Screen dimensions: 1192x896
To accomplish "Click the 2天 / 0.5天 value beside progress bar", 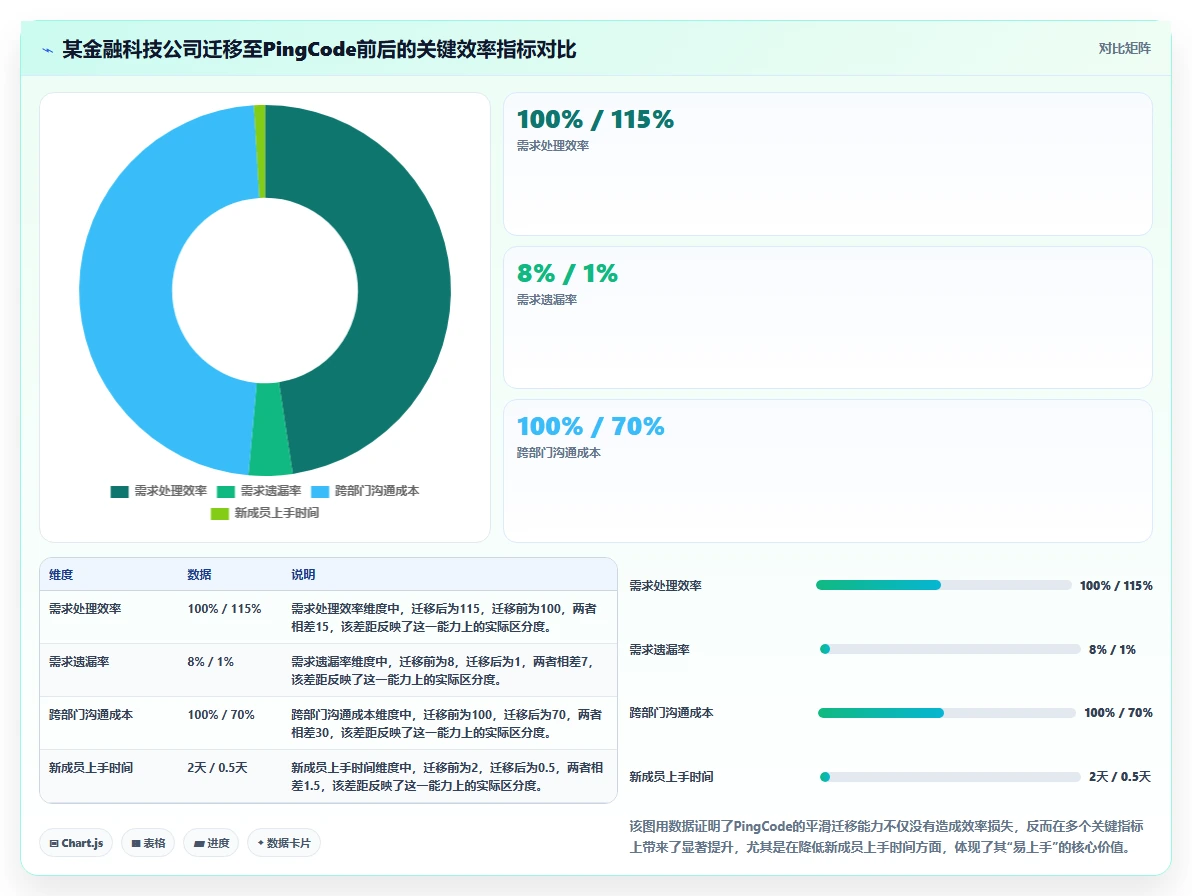I will 1120,777.
